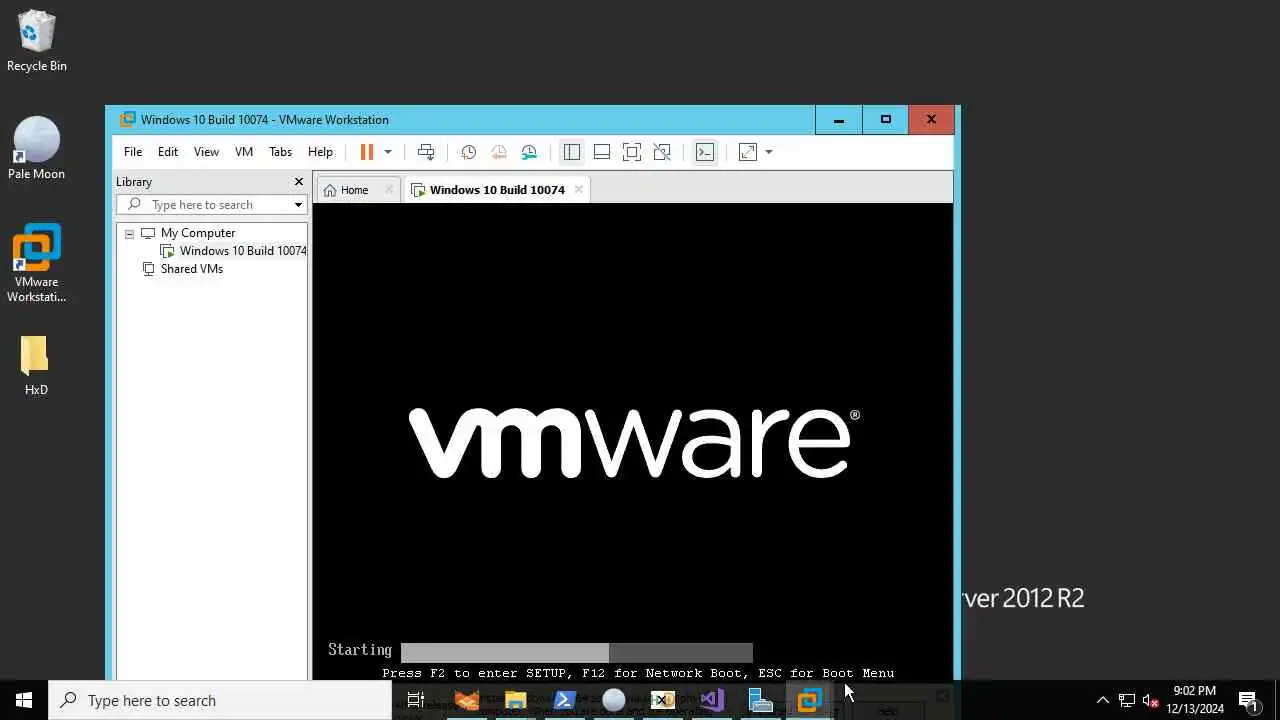Image resolution: width=1280 pixels, height=720 pixels.
Task: Send Ctrl+Alt+Del to the virtual machine
Action: (426, 152)
